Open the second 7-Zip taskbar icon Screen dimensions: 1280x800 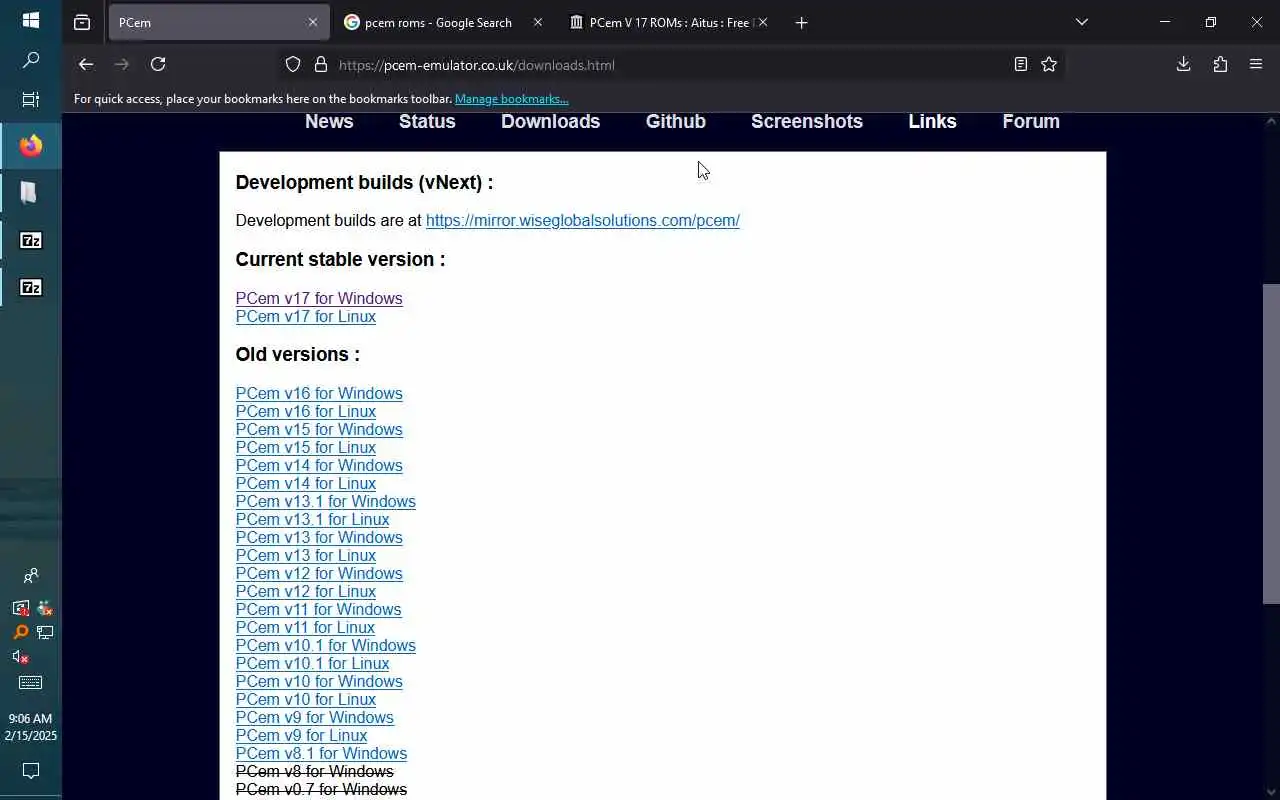click(31, 288)
